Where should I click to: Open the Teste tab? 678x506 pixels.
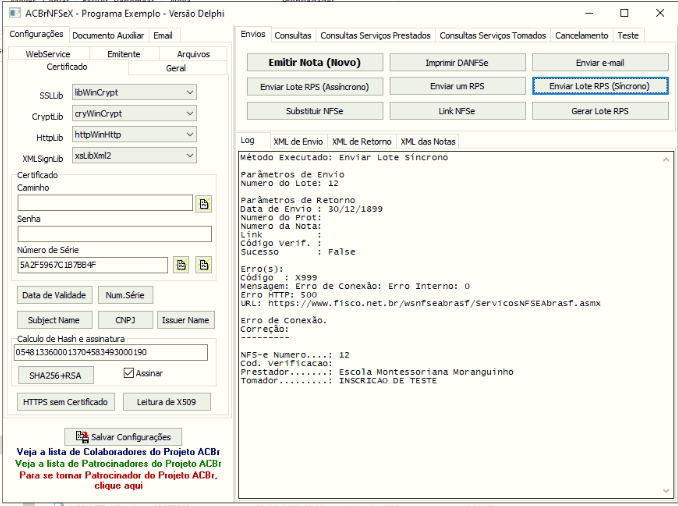coord(628,35)
